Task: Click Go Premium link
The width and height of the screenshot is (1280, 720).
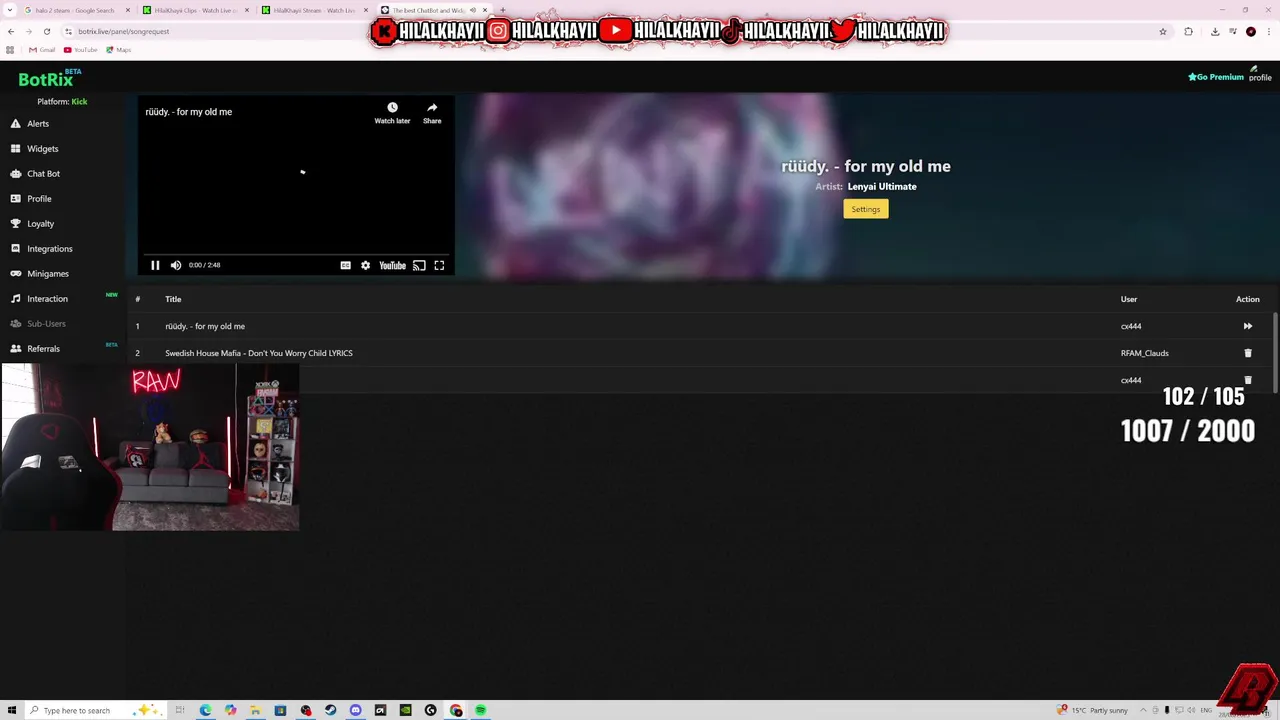Action: point(1216,77)
